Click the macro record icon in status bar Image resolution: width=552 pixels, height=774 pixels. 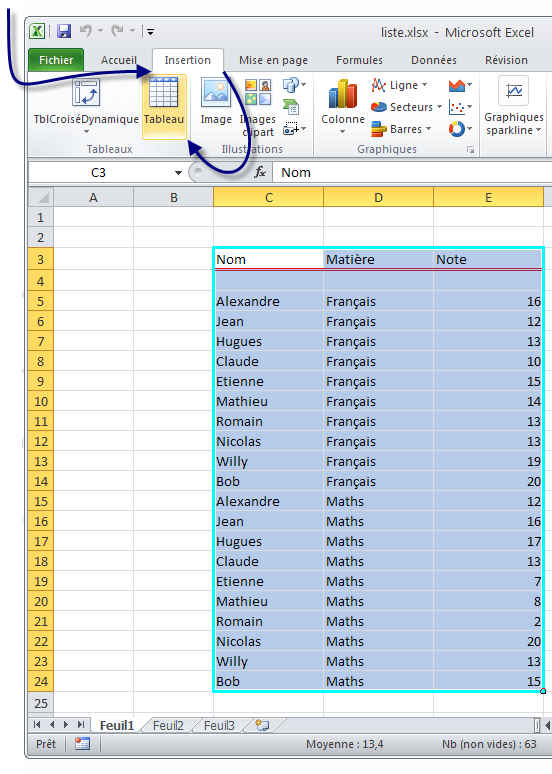pos(82,743)
